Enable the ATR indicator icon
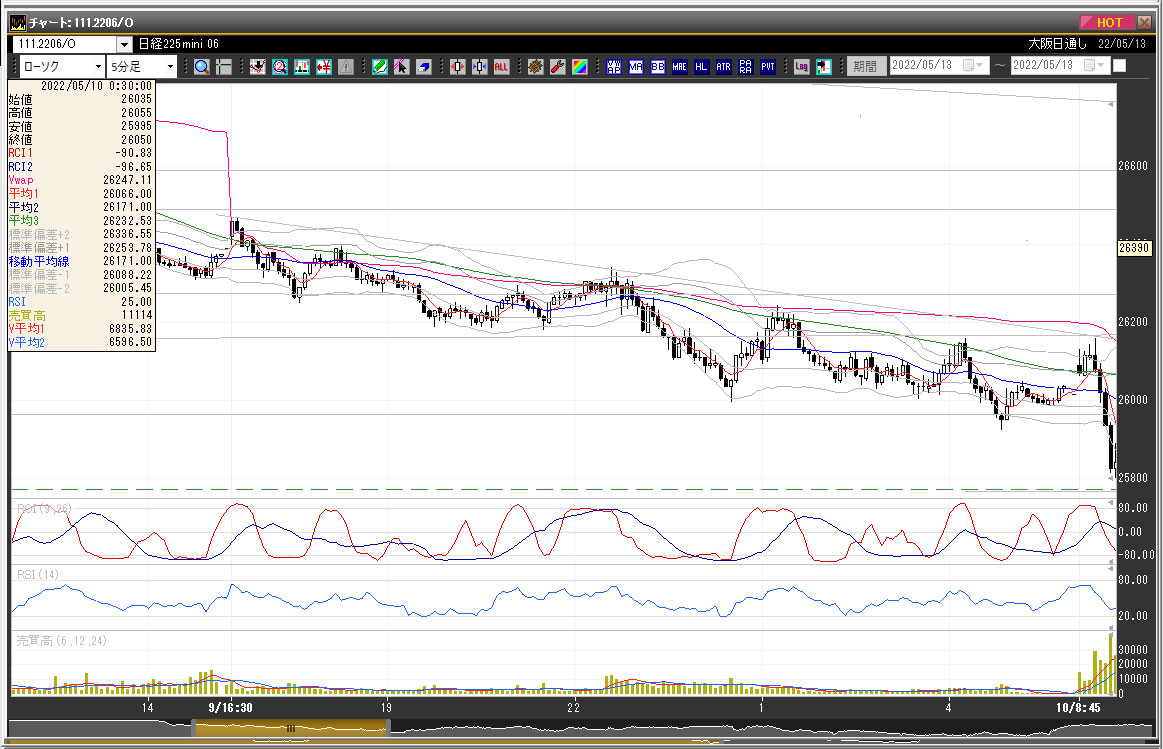The height and width of the screenshot is (749, 1163). click(723, 67)
